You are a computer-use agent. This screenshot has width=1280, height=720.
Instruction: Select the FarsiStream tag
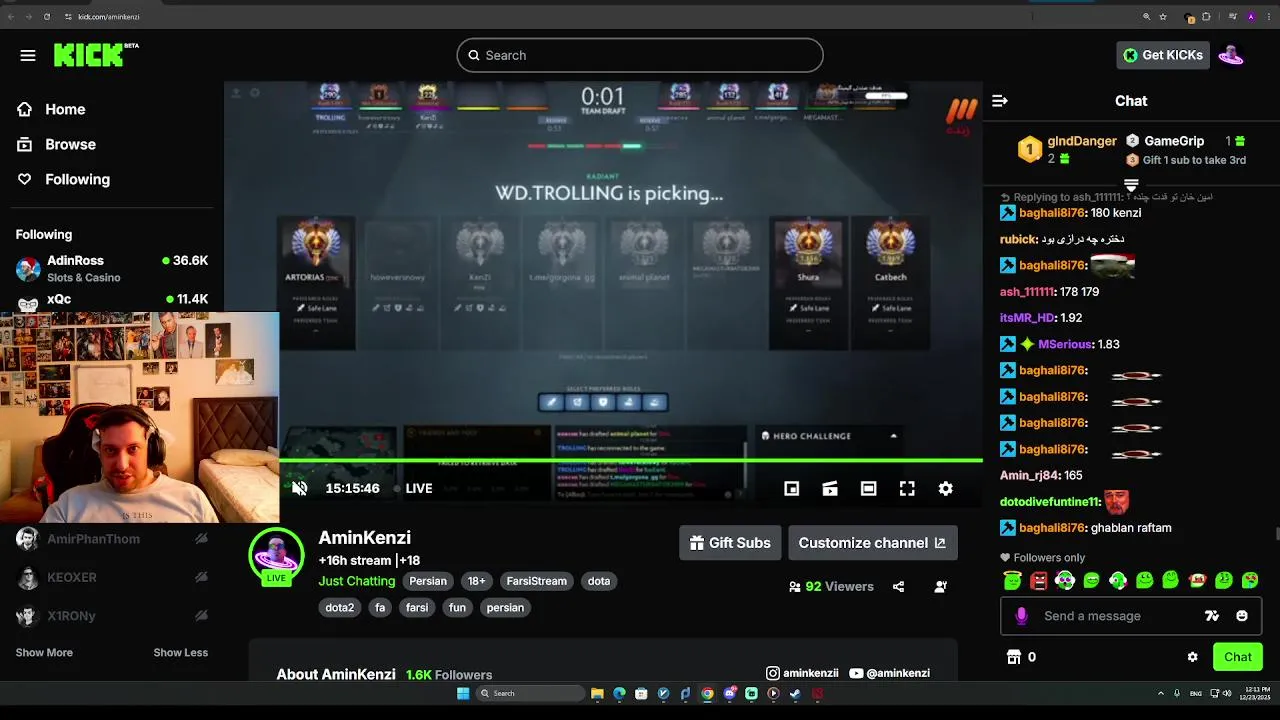(x=536, y=581)
